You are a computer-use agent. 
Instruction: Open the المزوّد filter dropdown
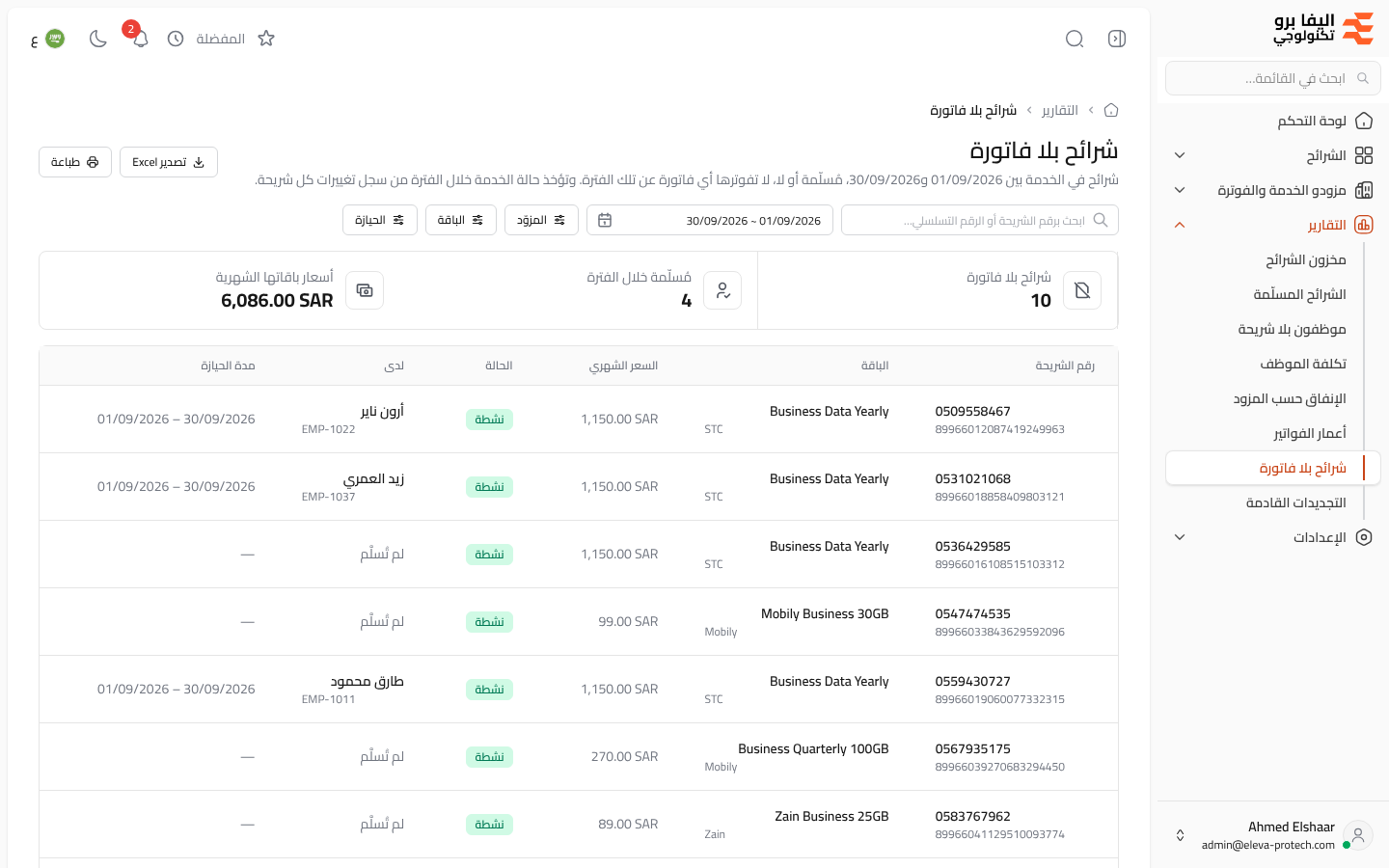tap(541, 220)
